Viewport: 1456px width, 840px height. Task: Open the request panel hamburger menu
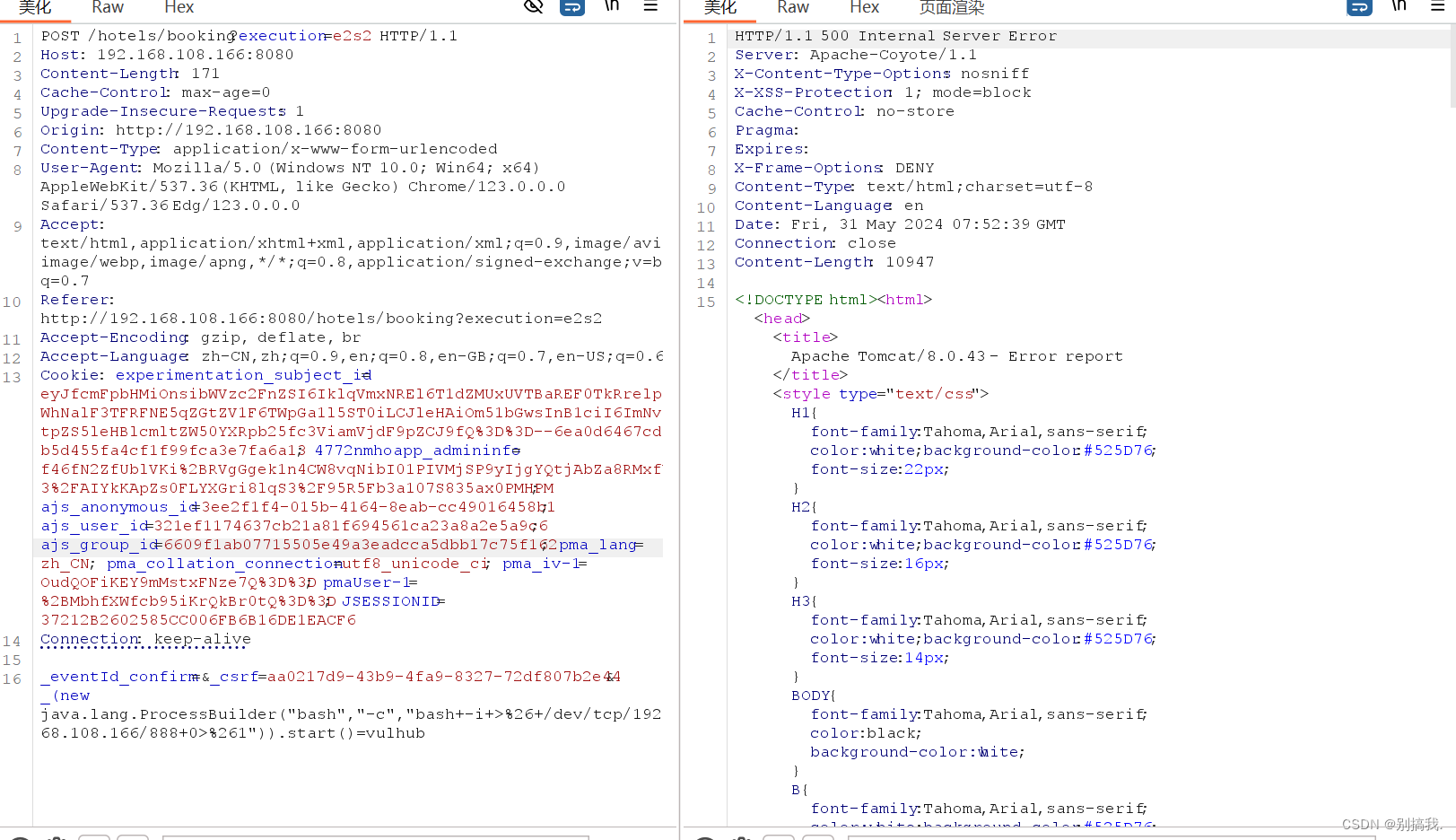click(651, 6)
